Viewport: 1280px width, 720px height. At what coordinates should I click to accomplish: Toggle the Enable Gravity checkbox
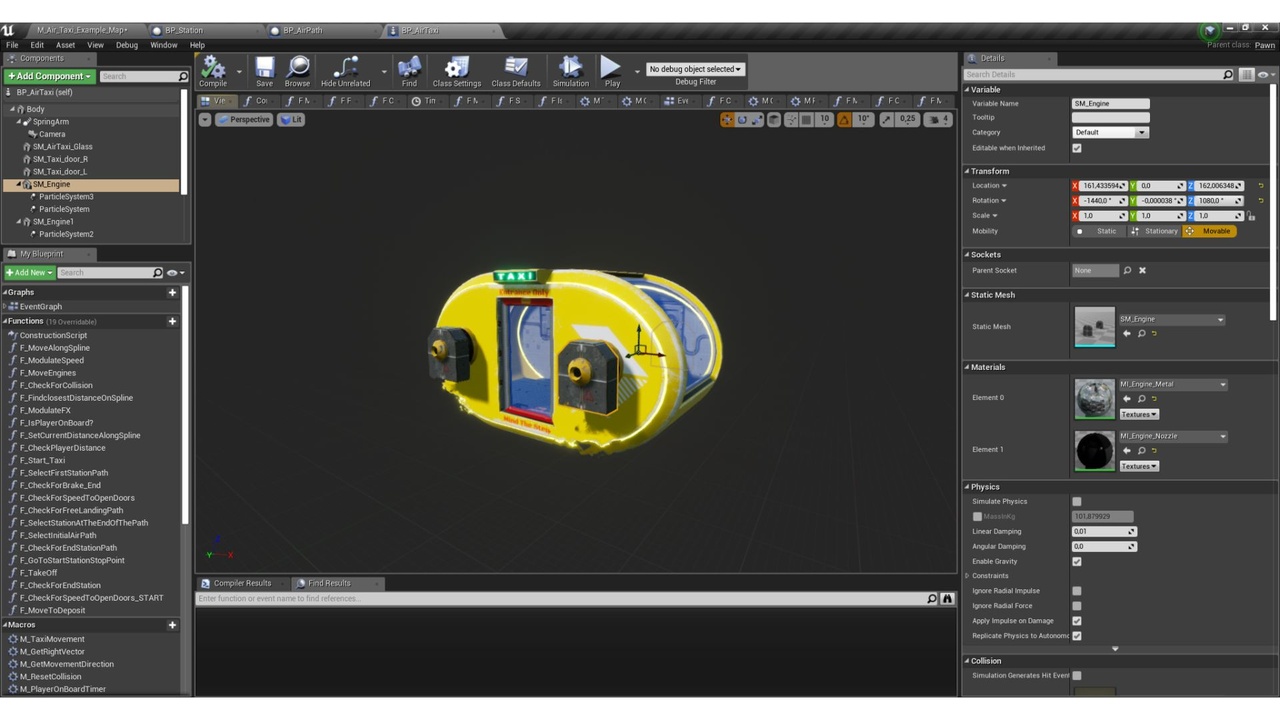[1077, 561]
